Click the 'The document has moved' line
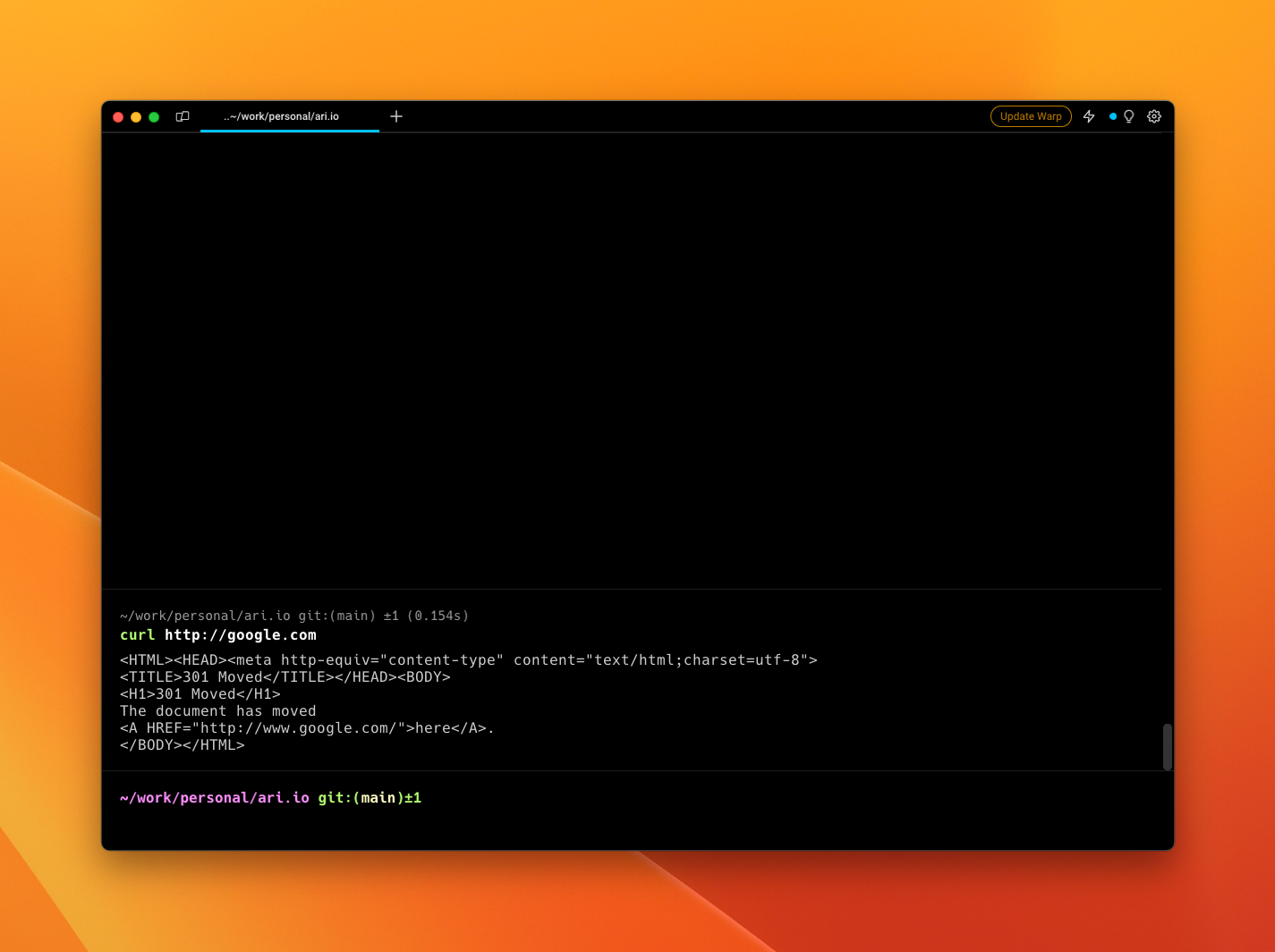The height and width of the screenshot is (952, 1275). (x=218, y=711)
